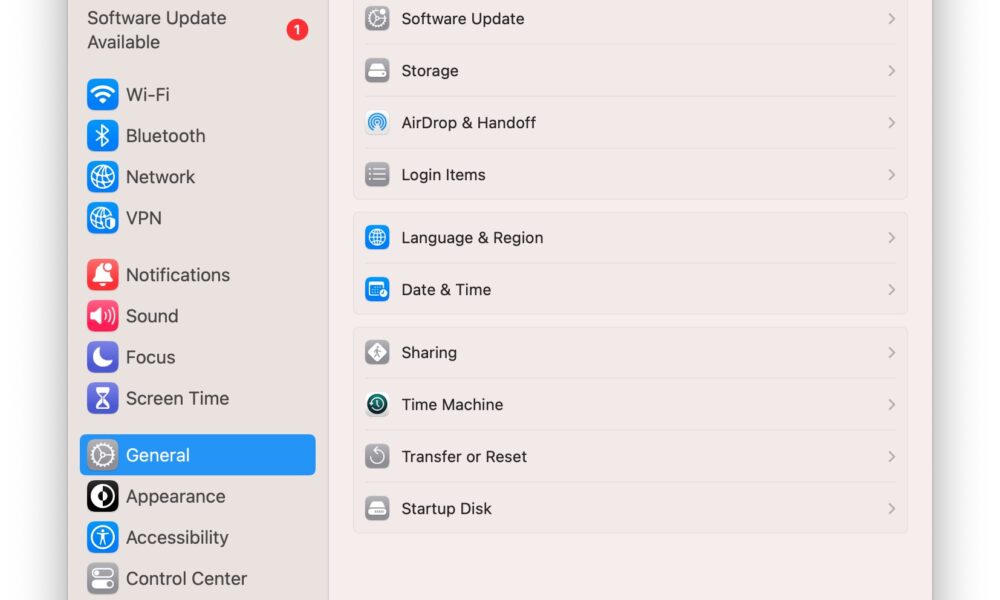
Task: Open the Software Update row label
Action: [462, 18]
